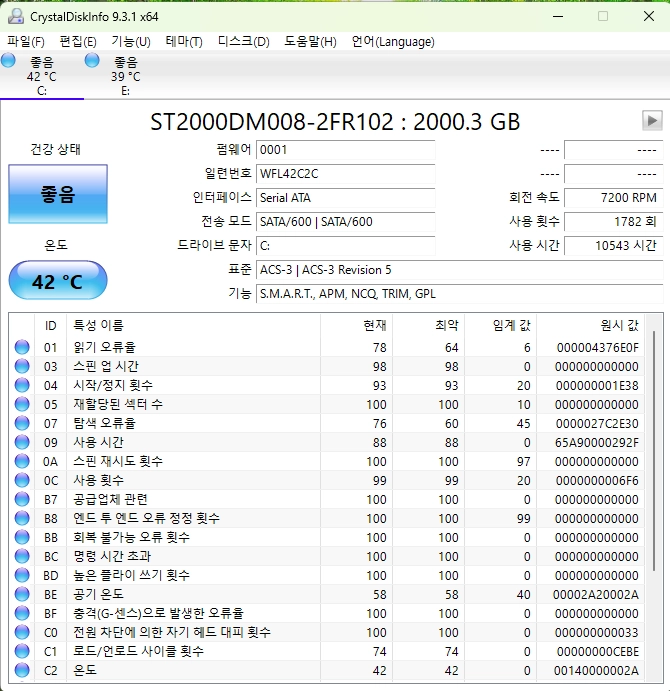Click the 원시 값 column header
Viewport: 670px width, 691px height.
(590, 325)
